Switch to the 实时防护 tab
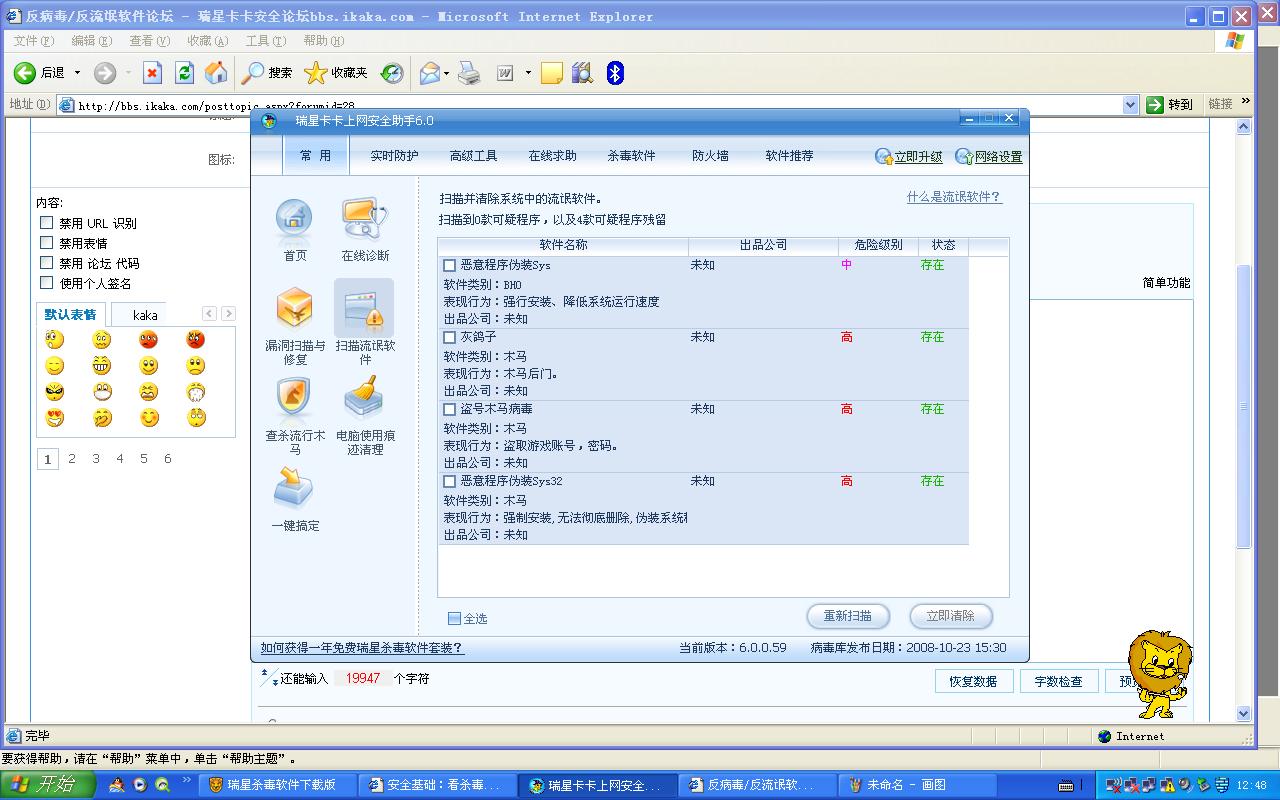The image size is (1280, 800). [x=394, y=156]
